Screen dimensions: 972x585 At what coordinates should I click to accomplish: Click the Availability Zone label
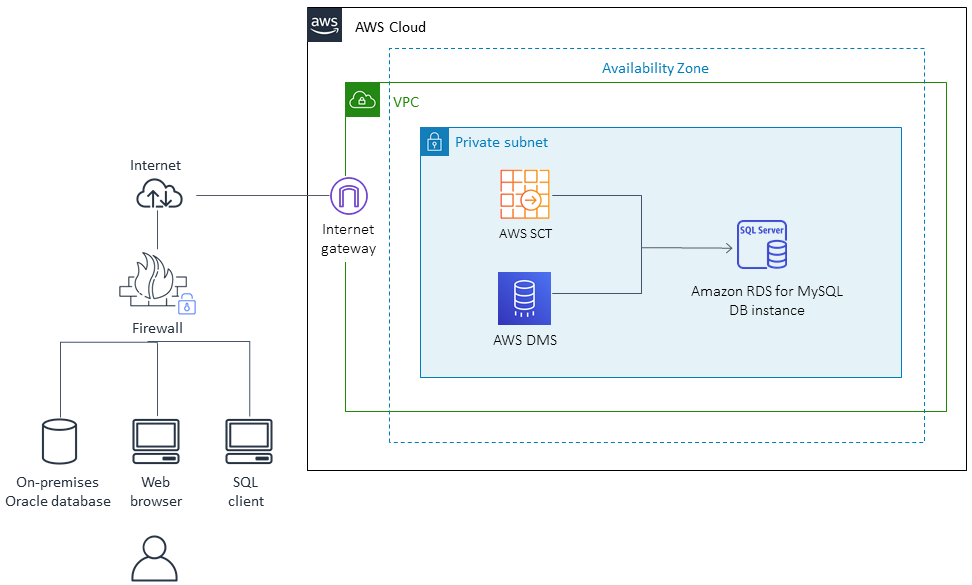pos(655,68)
